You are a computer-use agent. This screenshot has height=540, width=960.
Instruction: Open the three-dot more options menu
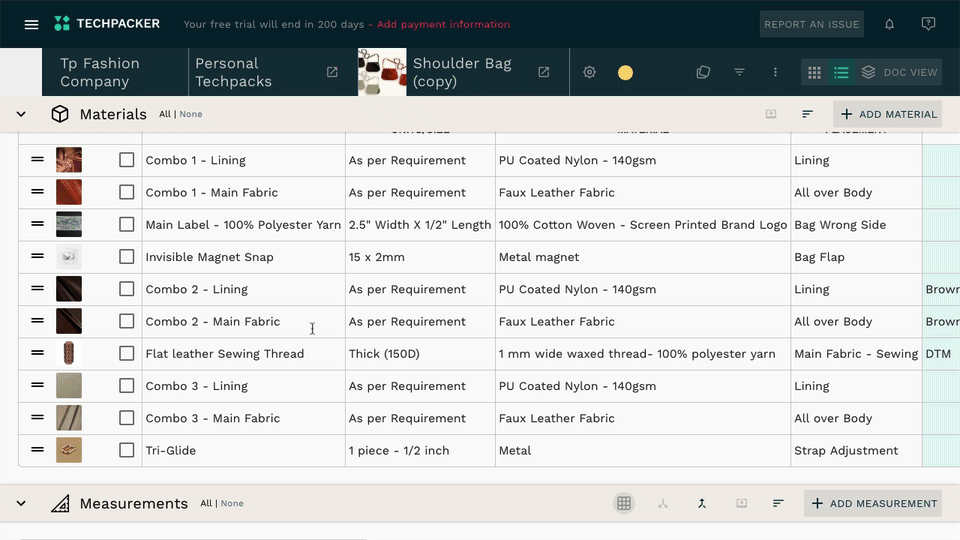point(775,72)
